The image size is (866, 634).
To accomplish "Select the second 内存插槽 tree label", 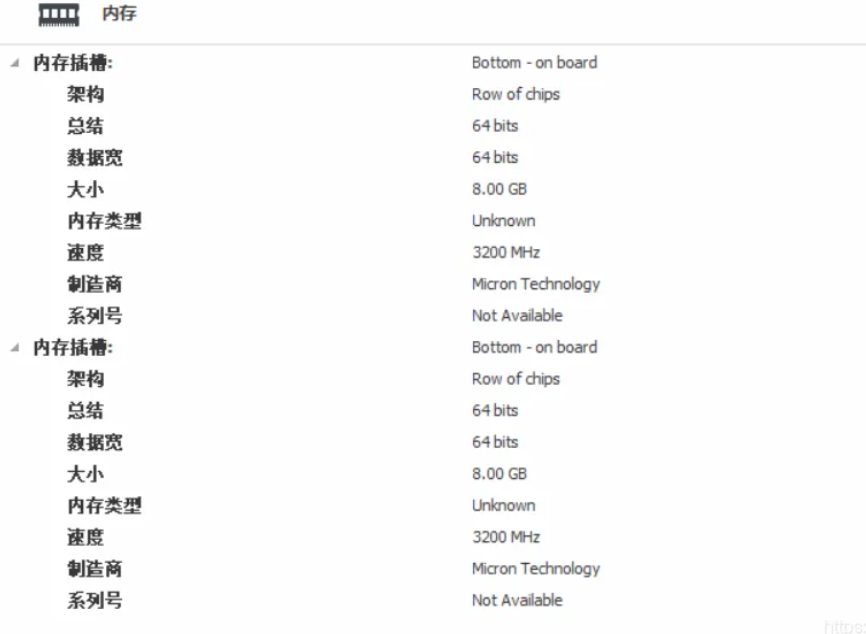I will [73, 348].
